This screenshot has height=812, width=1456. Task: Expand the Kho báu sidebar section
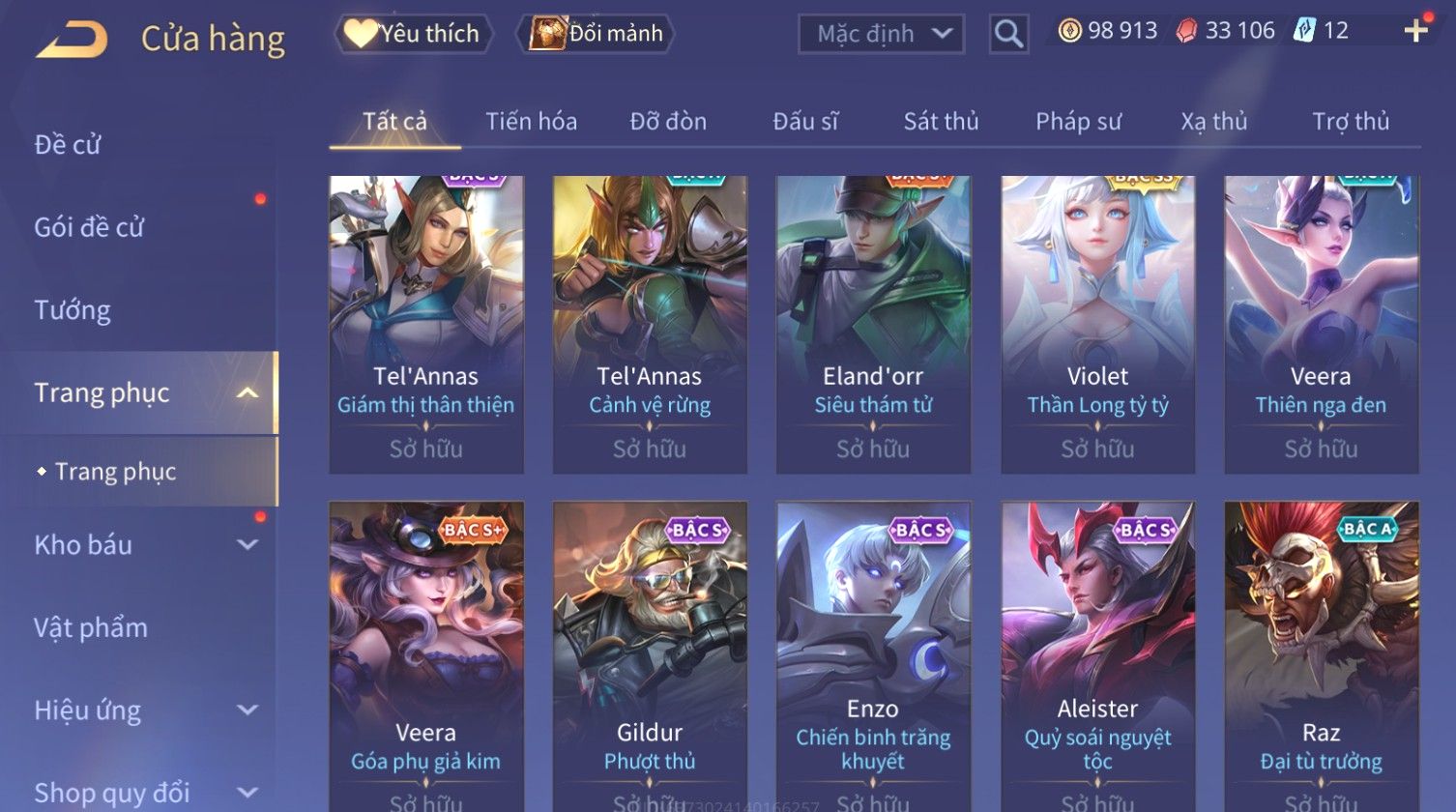pyautogui.click(x=248, y=544)
